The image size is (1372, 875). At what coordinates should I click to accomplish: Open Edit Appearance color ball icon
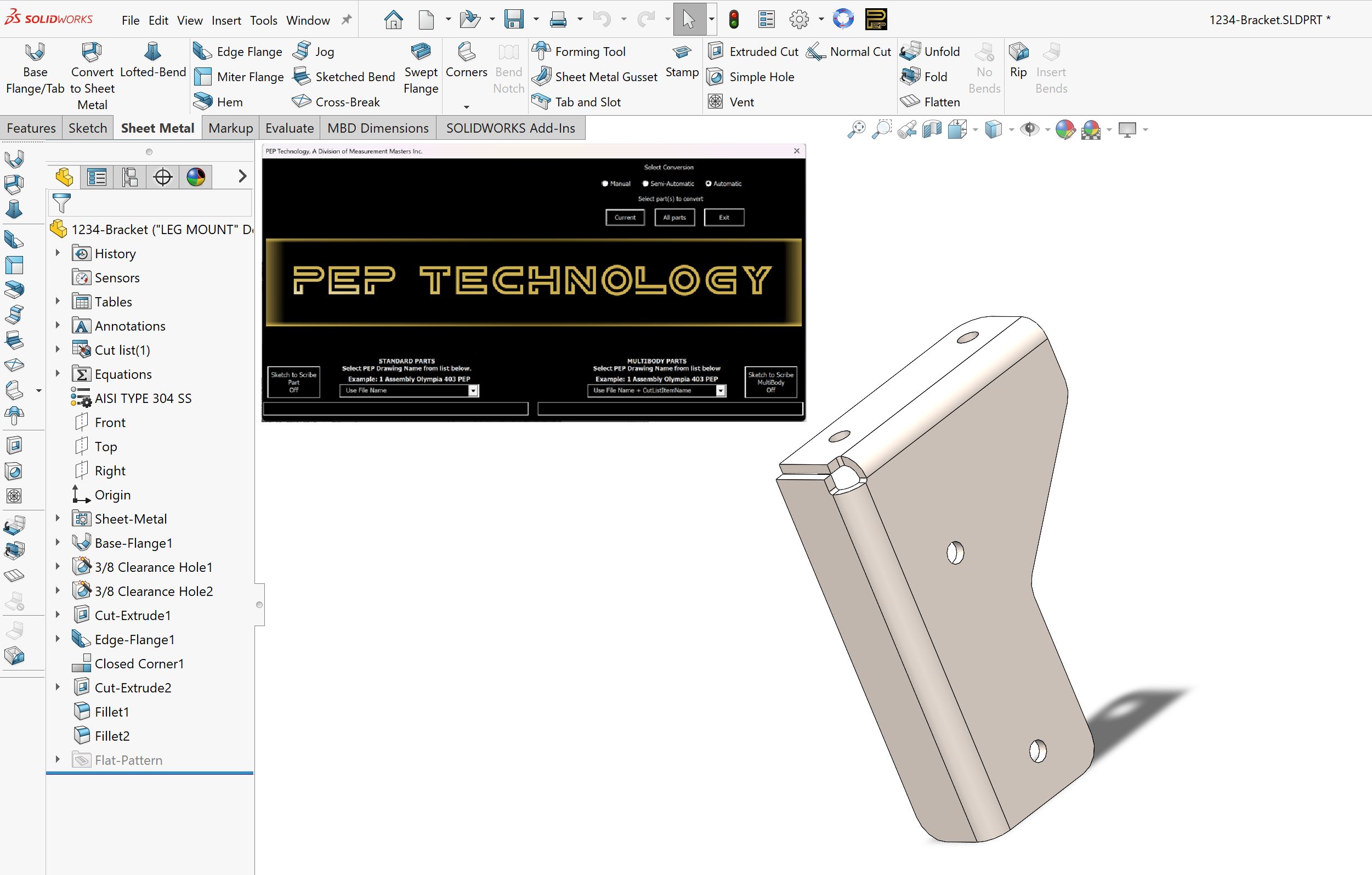pos(1065,129)
